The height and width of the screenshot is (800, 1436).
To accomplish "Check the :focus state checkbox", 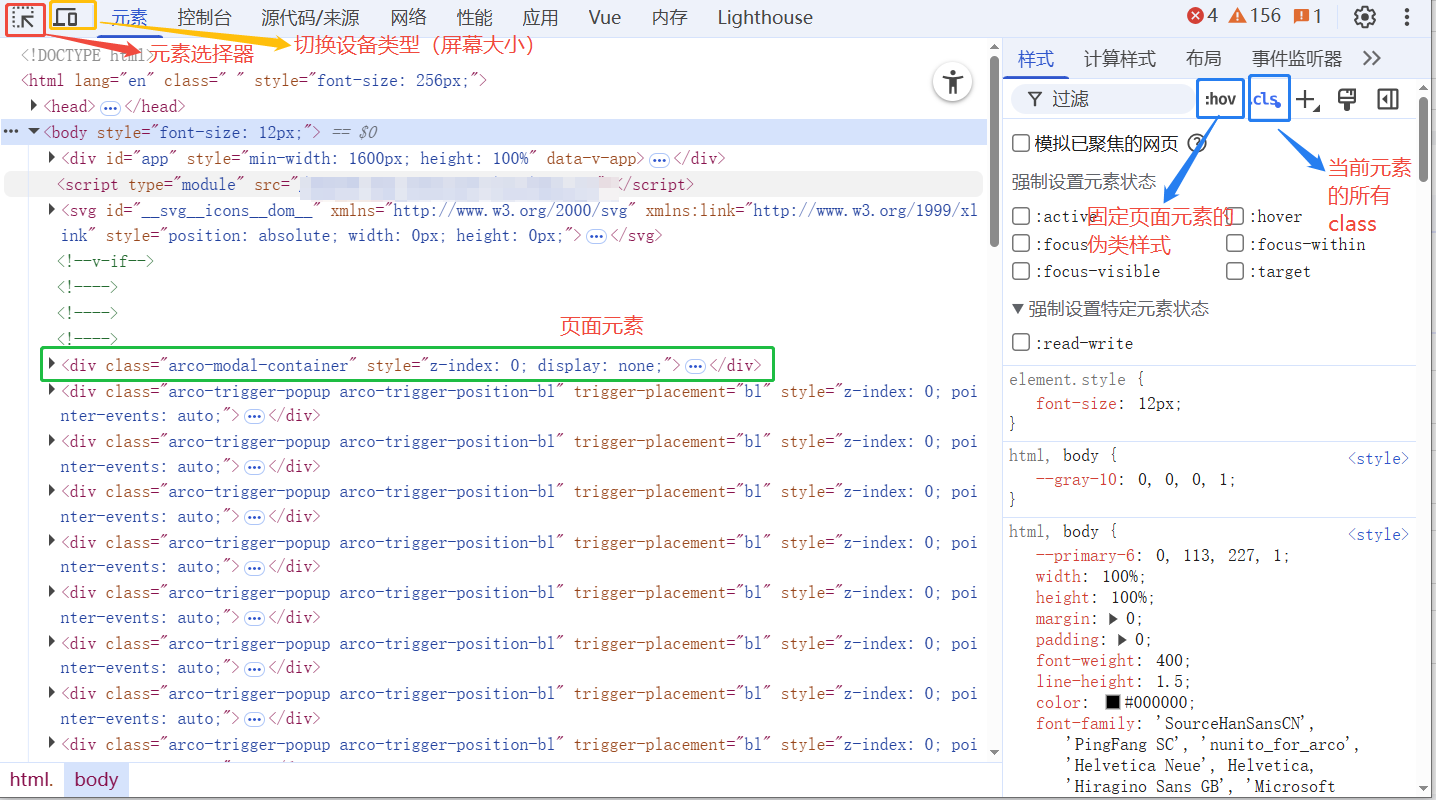I will 1021,243.
